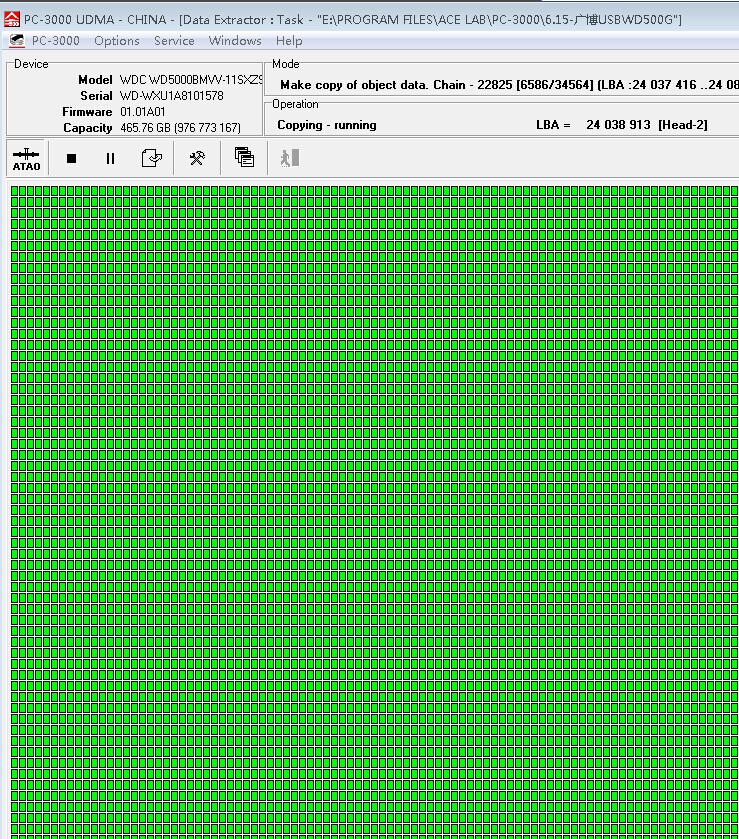This screenshot has height=839, width=739.
Task: Click the small drive icon in menu bar
Action: point(17,41)
